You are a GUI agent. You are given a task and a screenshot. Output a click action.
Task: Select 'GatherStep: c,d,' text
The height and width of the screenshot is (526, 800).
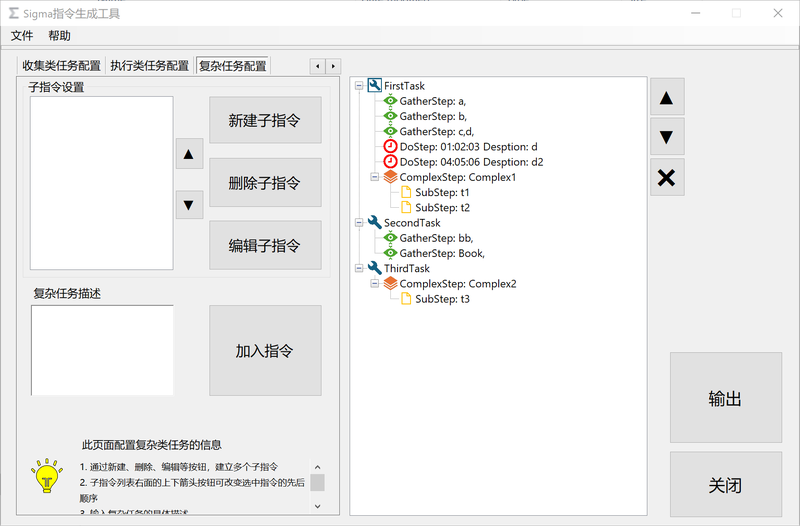point(437,131)
